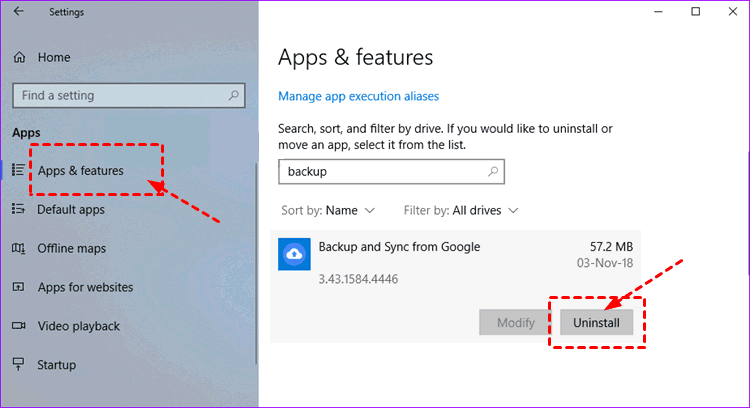Click the Home icon in sidebar

(x=19, y=57)
